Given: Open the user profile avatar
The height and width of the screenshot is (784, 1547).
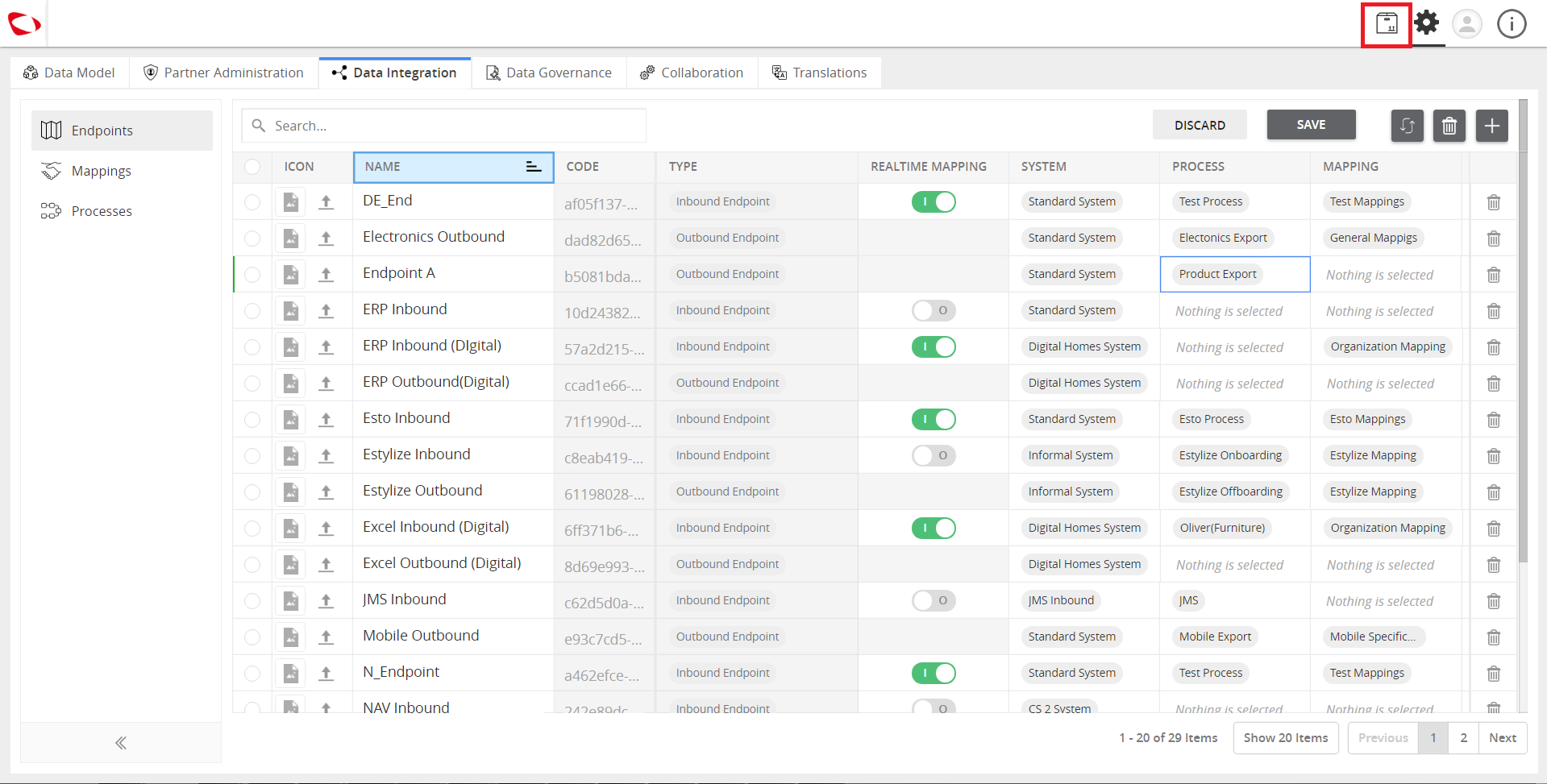Looking at the screenshot, I should pyautogui.click(x=1467, y=24).
